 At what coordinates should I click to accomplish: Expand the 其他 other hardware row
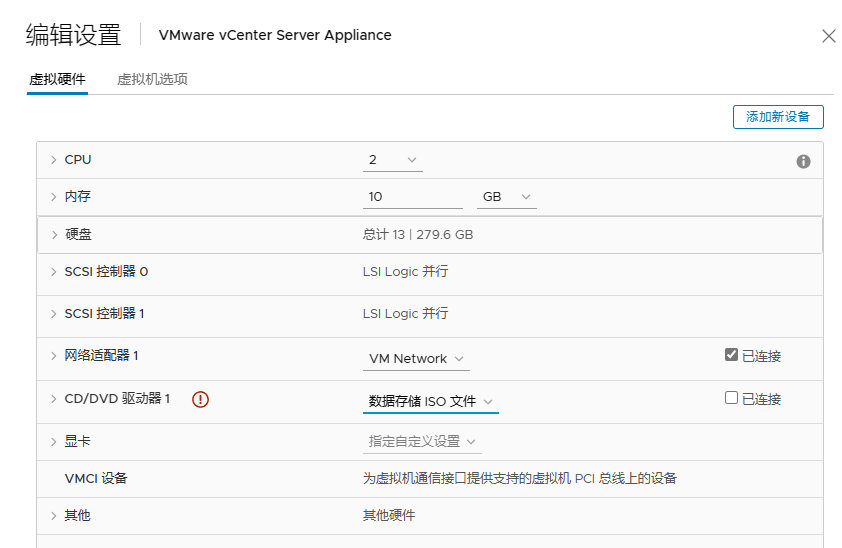pyautogui.click(x=54, y=516)
